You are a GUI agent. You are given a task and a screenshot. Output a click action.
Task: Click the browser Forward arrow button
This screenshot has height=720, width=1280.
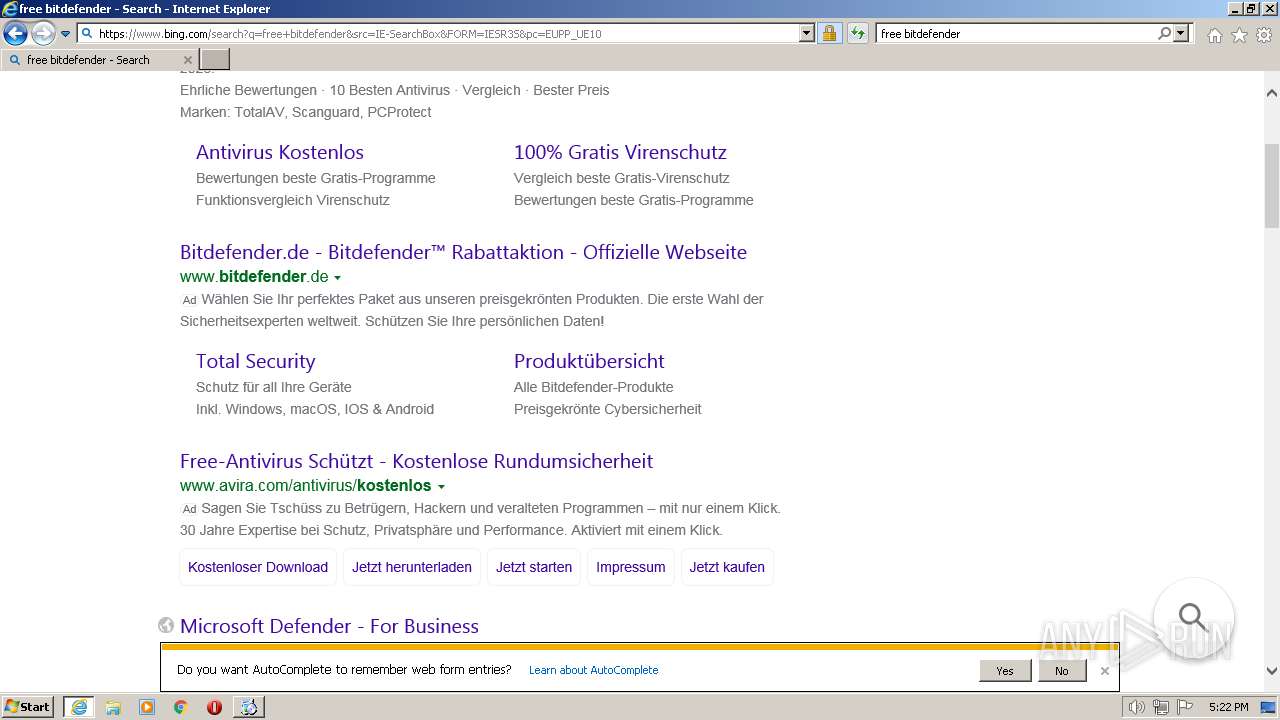coord(43,34)
